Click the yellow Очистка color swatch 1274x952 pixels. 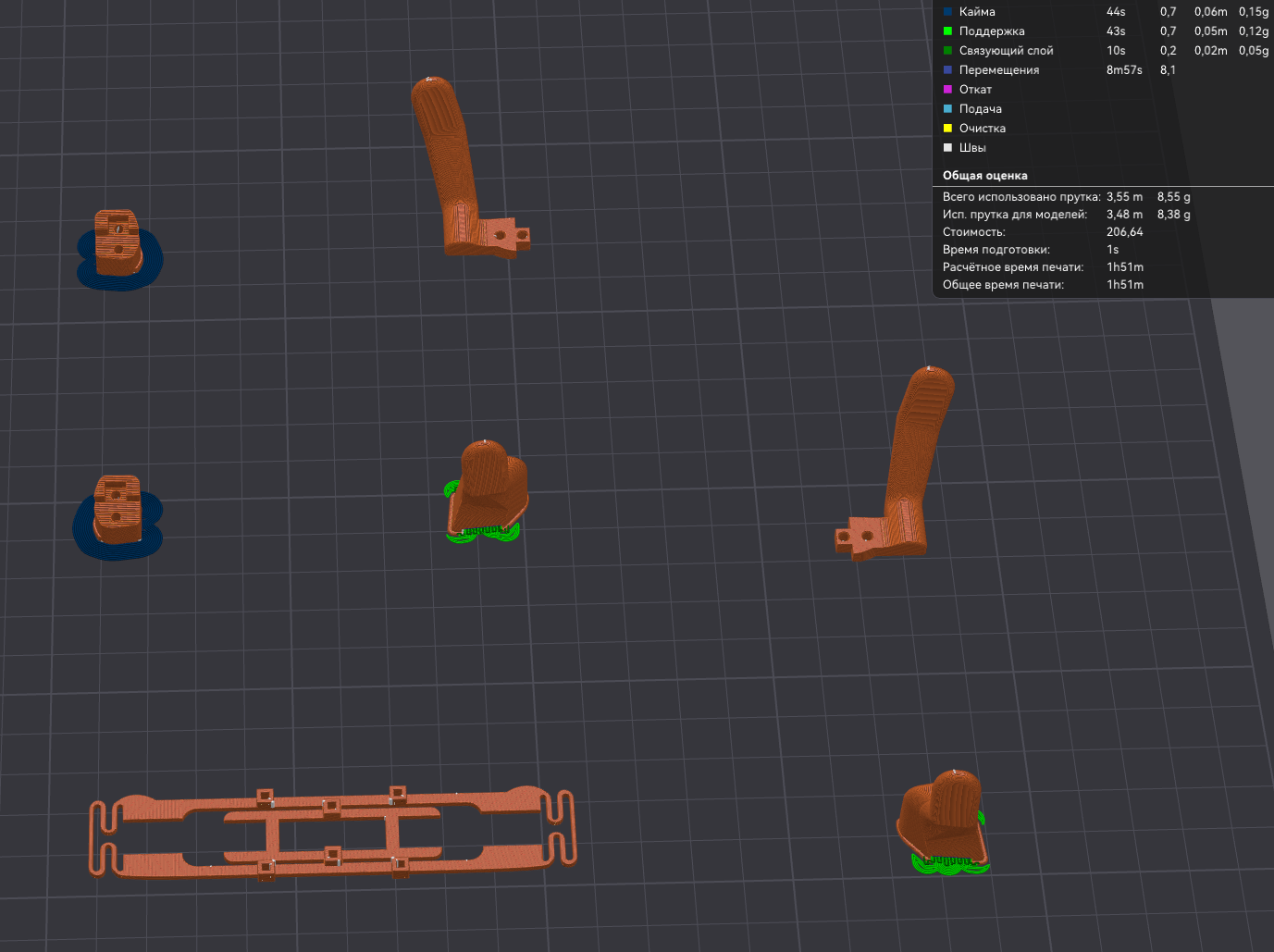(947, 129)
